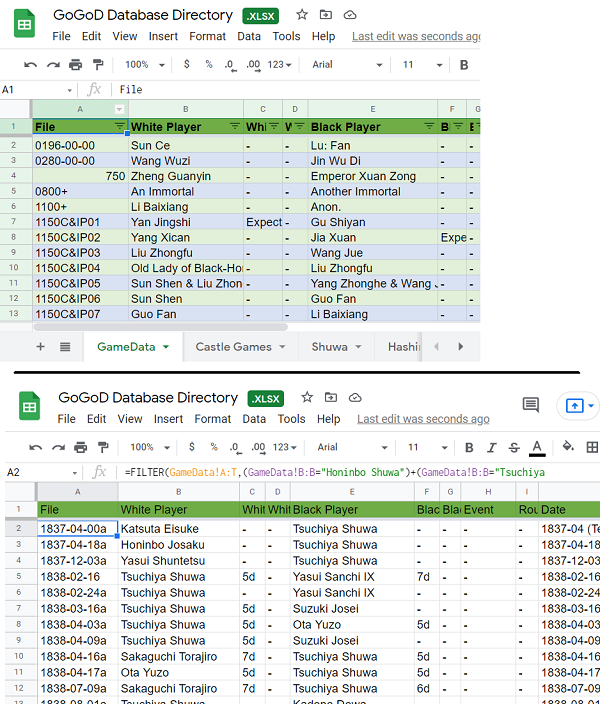Toggle Bold in bottom window toolbar

(469, 447)
